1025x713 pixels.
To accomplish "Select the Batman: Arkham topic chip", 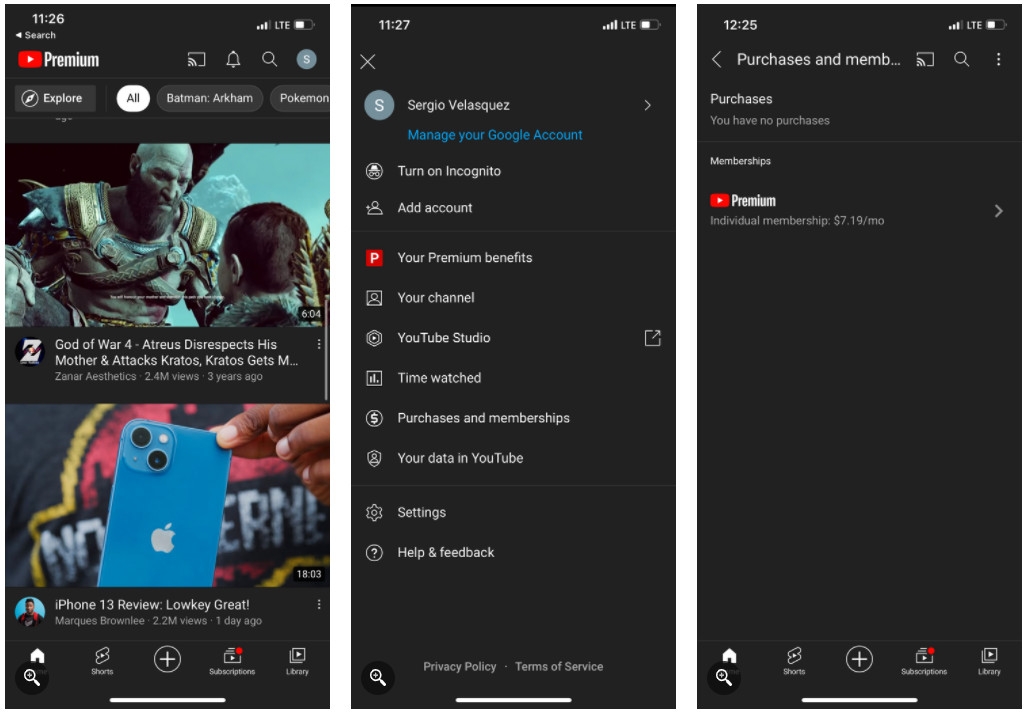I will pos(210,98).
